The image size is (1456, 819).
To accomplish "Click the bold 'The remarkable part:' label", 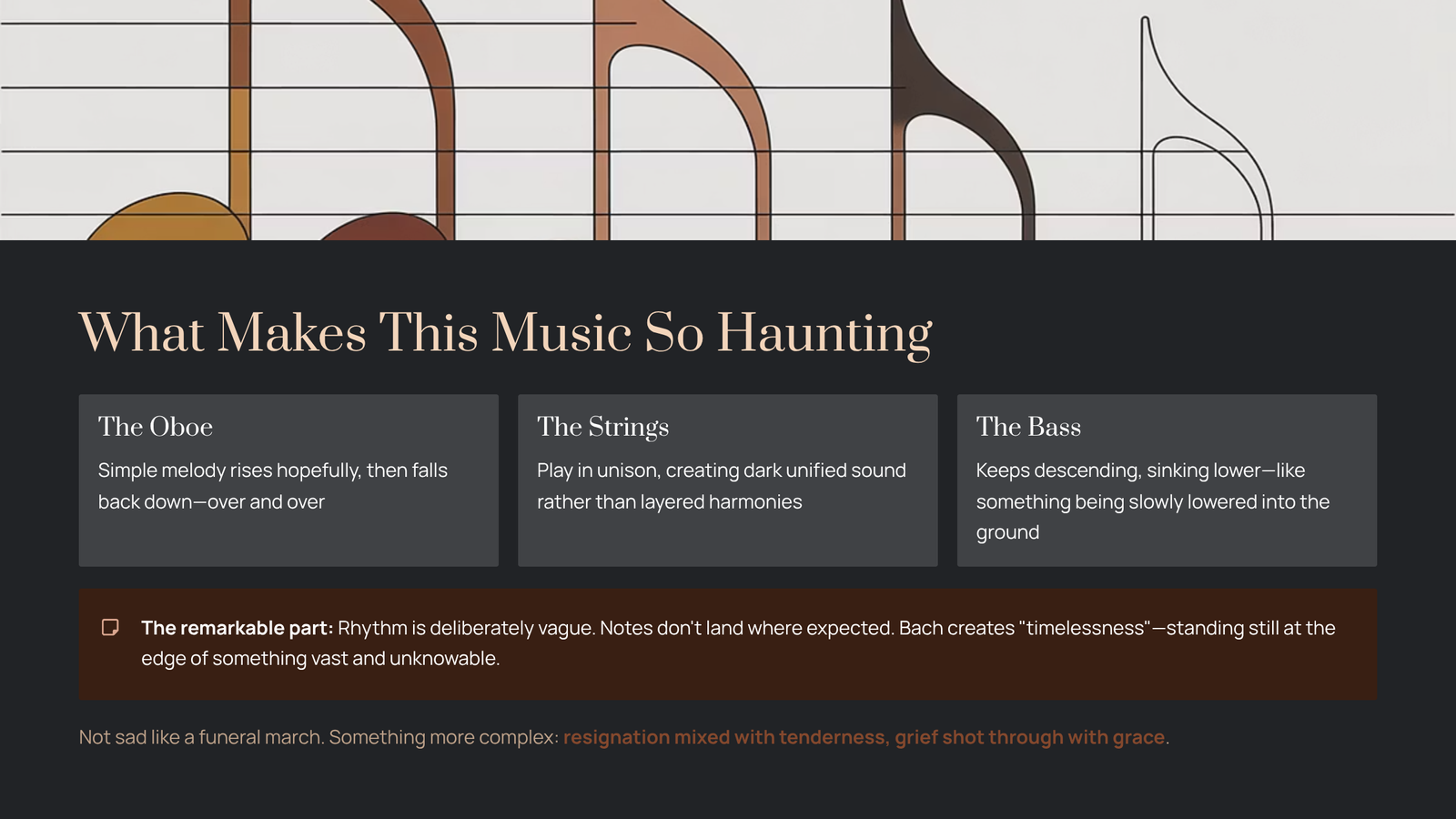I will click(237, 628).
